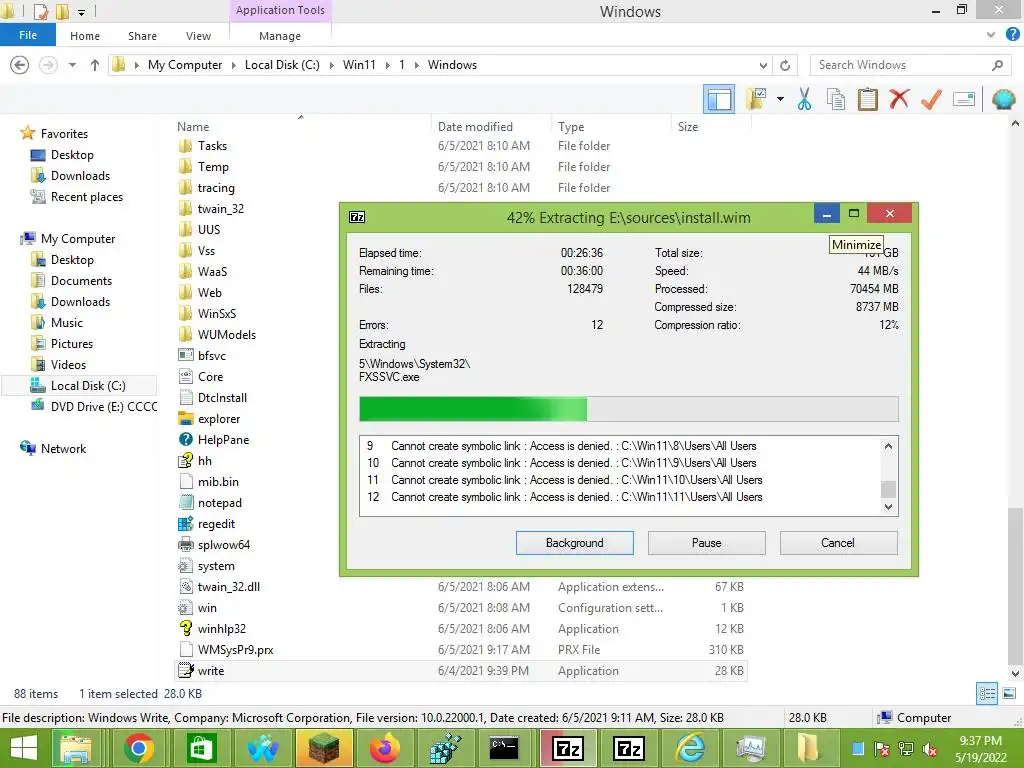1024x768 pixels.
Task: Switch to the Share ribbon tab
Action: pyautogui.click(x=142, y=36)
